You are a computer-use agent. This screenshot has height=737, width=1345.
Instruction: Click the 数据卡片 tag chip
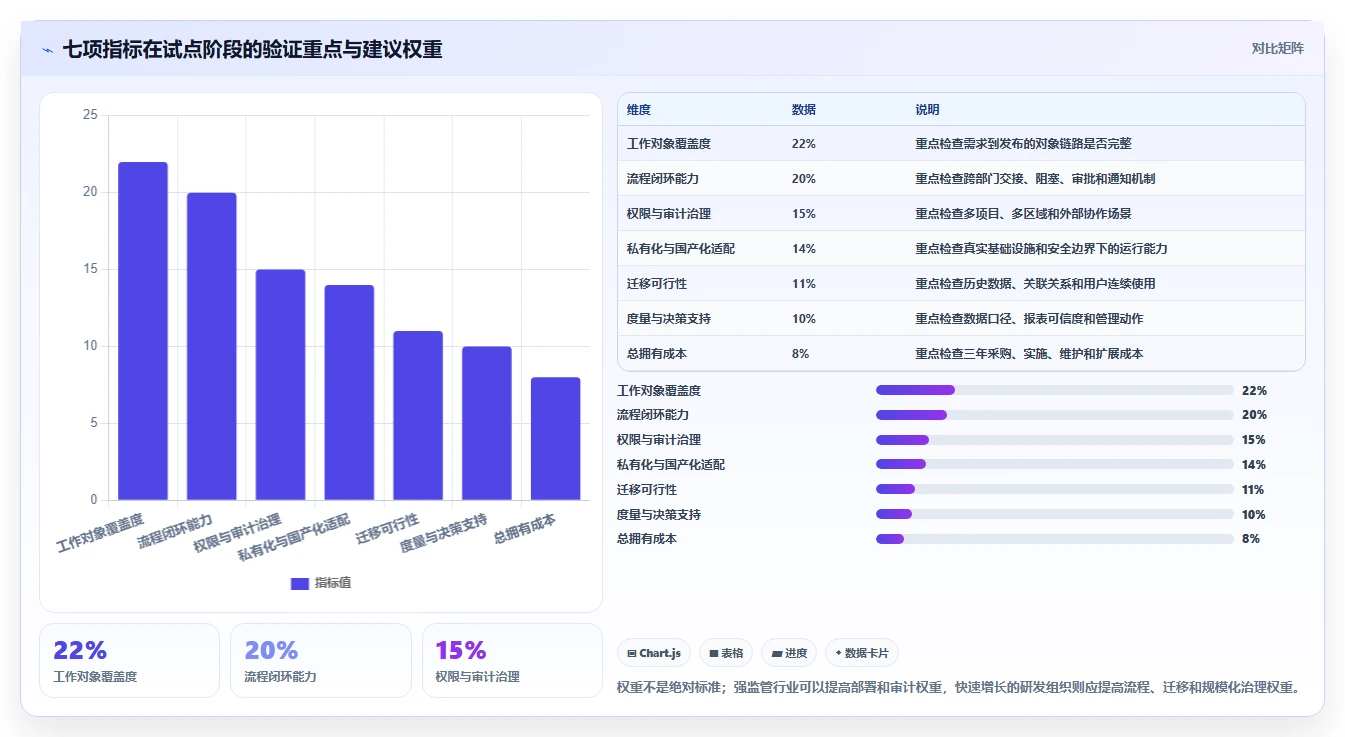(x=861, y=653)
